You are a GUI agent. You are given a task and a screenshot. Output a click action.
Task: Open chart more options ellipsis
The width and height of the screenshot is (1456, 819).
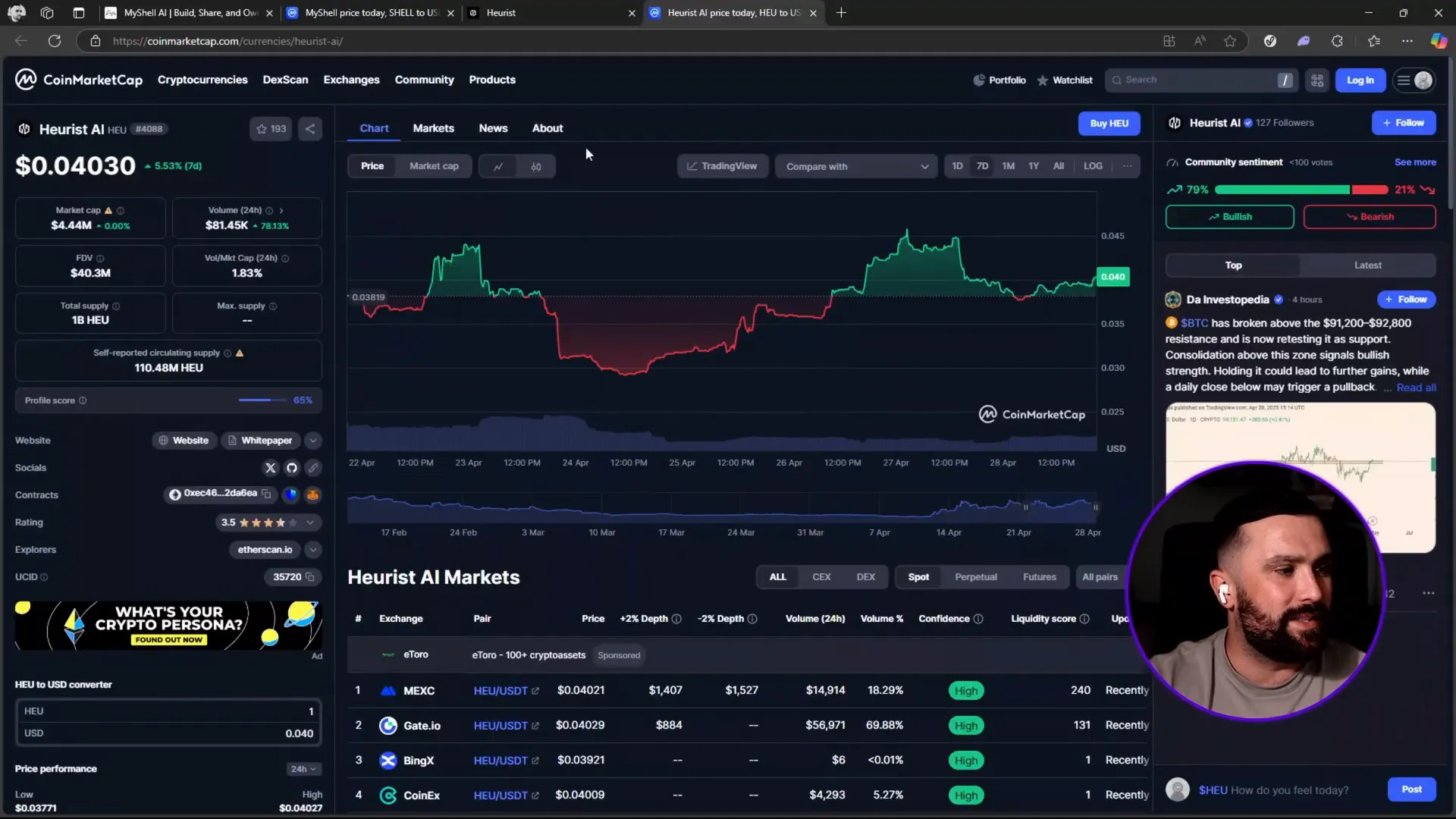(1127, 166)
